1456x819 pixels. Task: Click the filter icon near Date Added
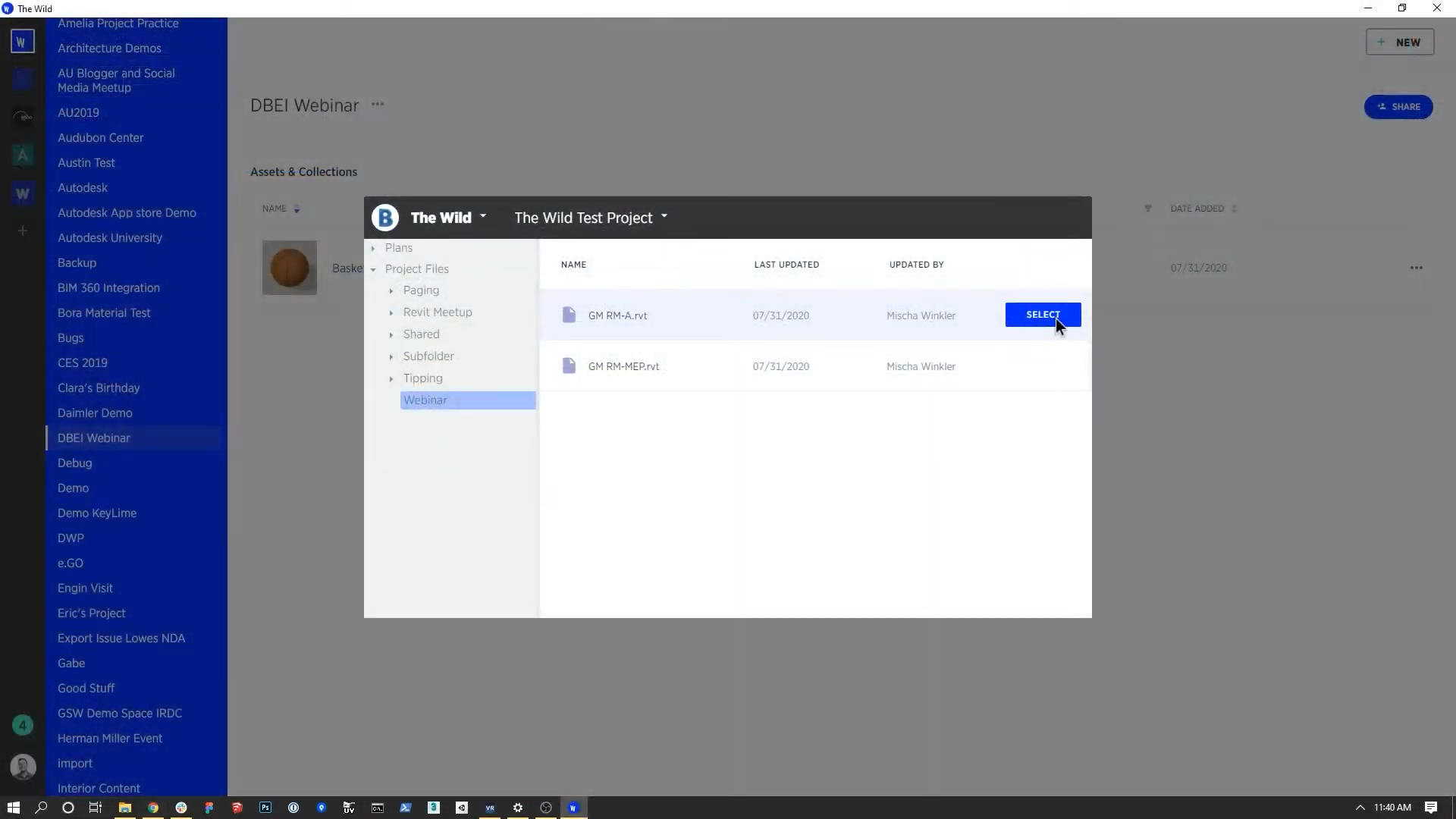pyautogui.click(x=1147, y=209)
